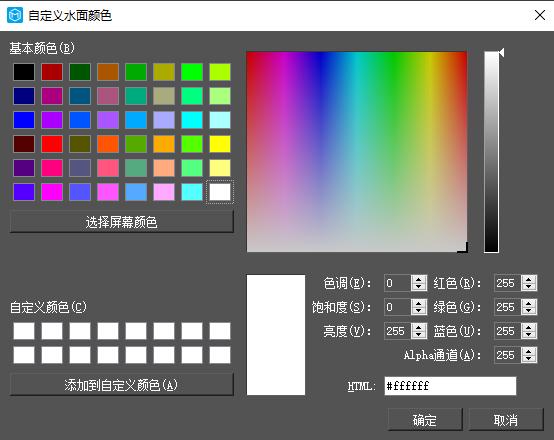Screen dimensions: 554x440
Task: Choose the slate gray-blue basic color swatch
Action: [80, 168]
